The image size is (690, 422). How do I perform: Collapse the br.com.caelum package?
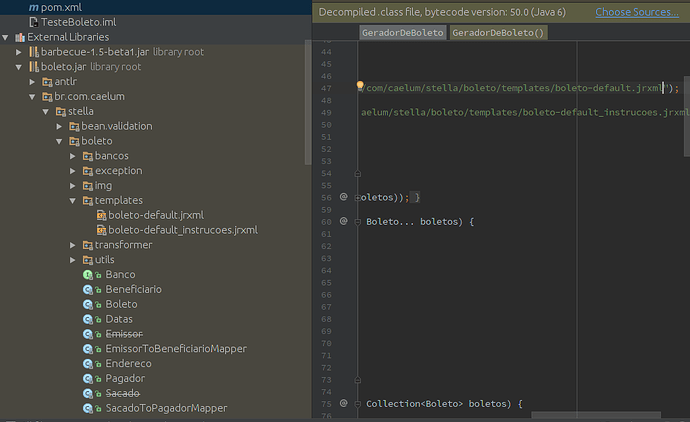(32, 97)
